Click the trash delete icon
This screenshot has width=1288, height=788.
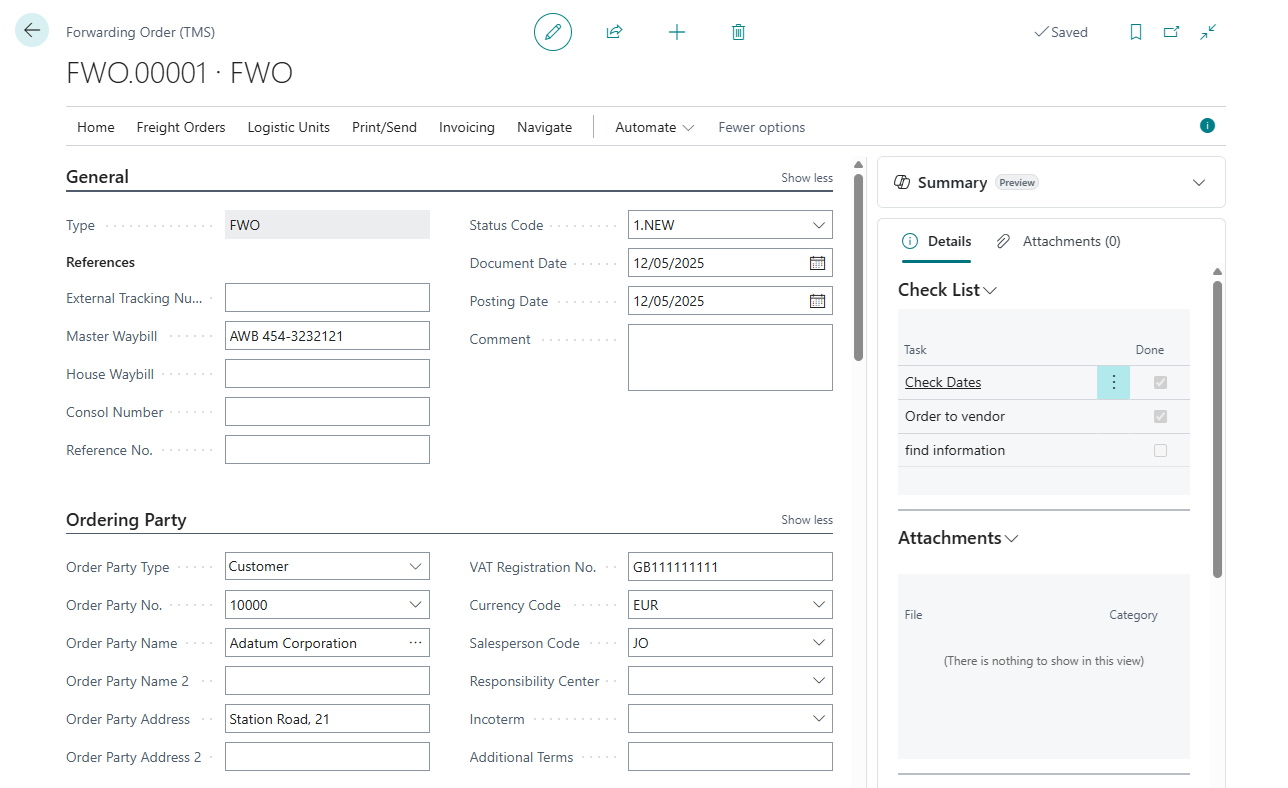738,32
